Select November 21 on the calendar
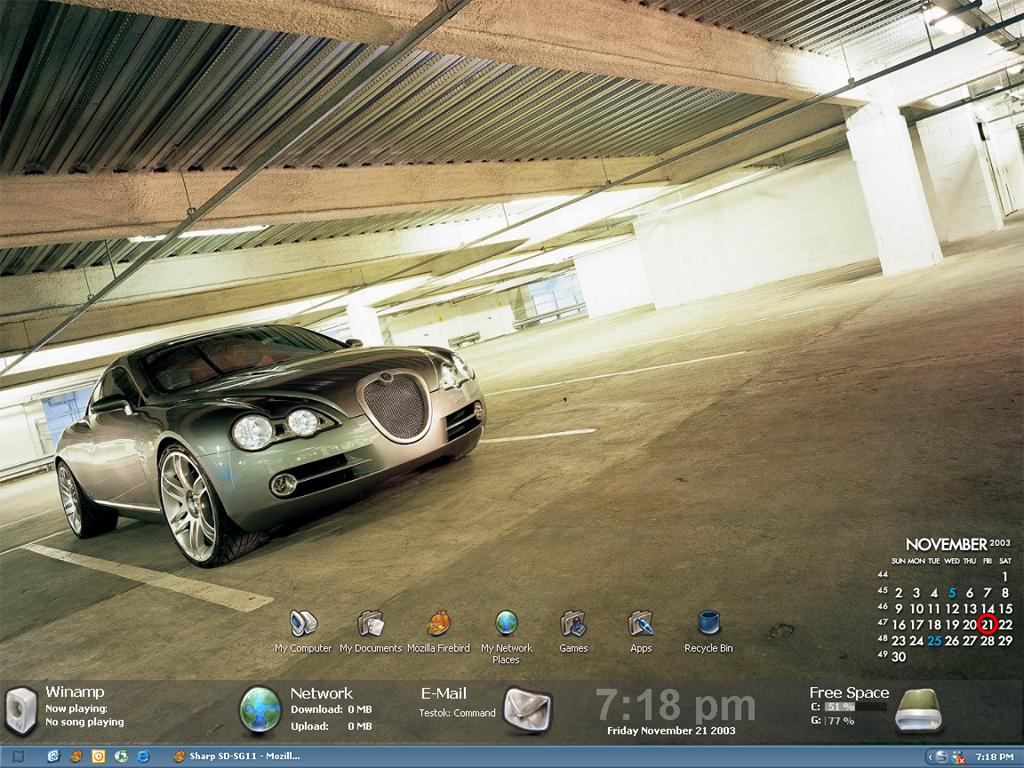The width and height of the screenshot is (1024, 768). click(x=987, y=625)
